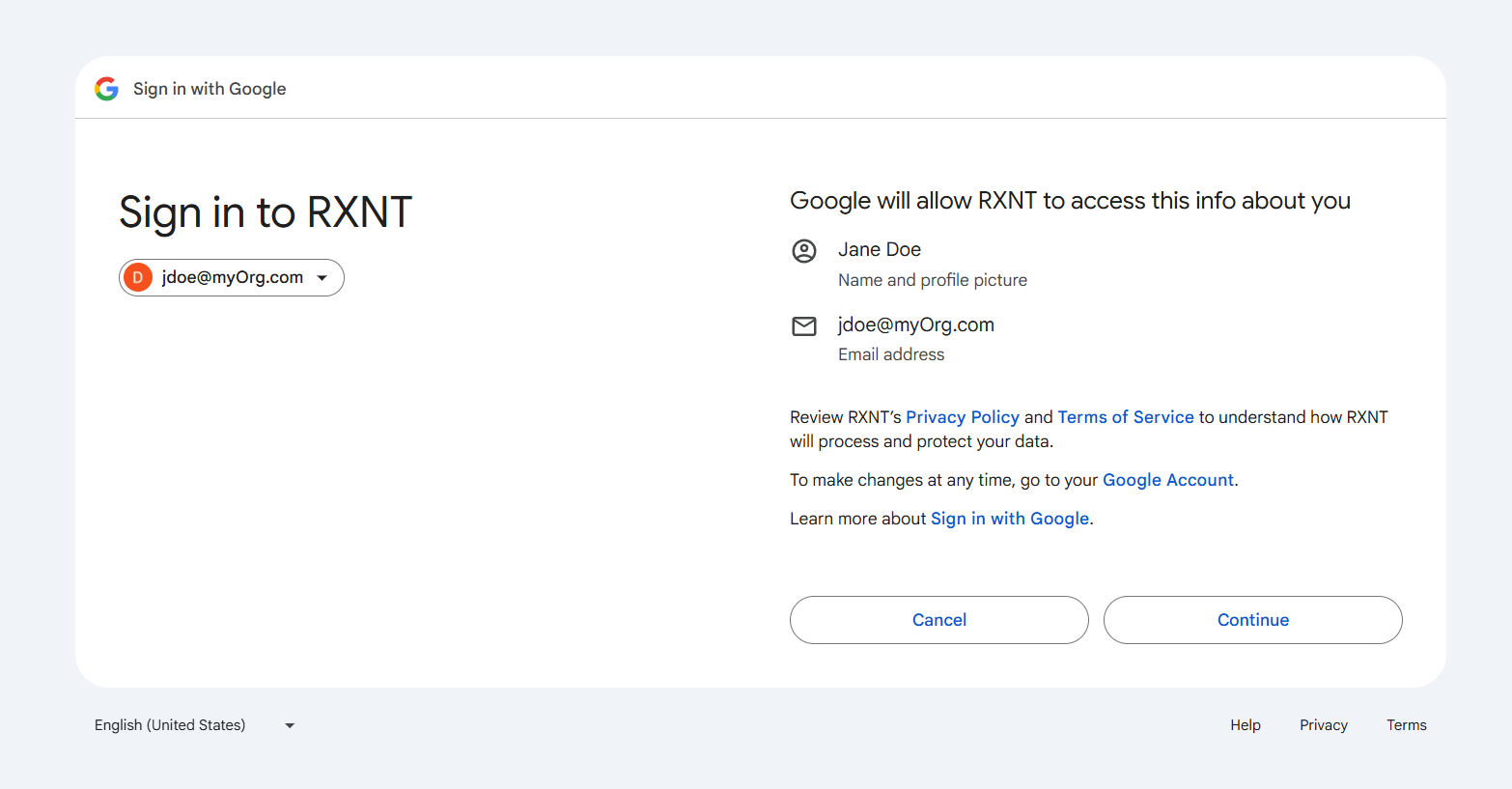1512x789 pixels.
Task: Open Help in the footer
Action: 1245,725
